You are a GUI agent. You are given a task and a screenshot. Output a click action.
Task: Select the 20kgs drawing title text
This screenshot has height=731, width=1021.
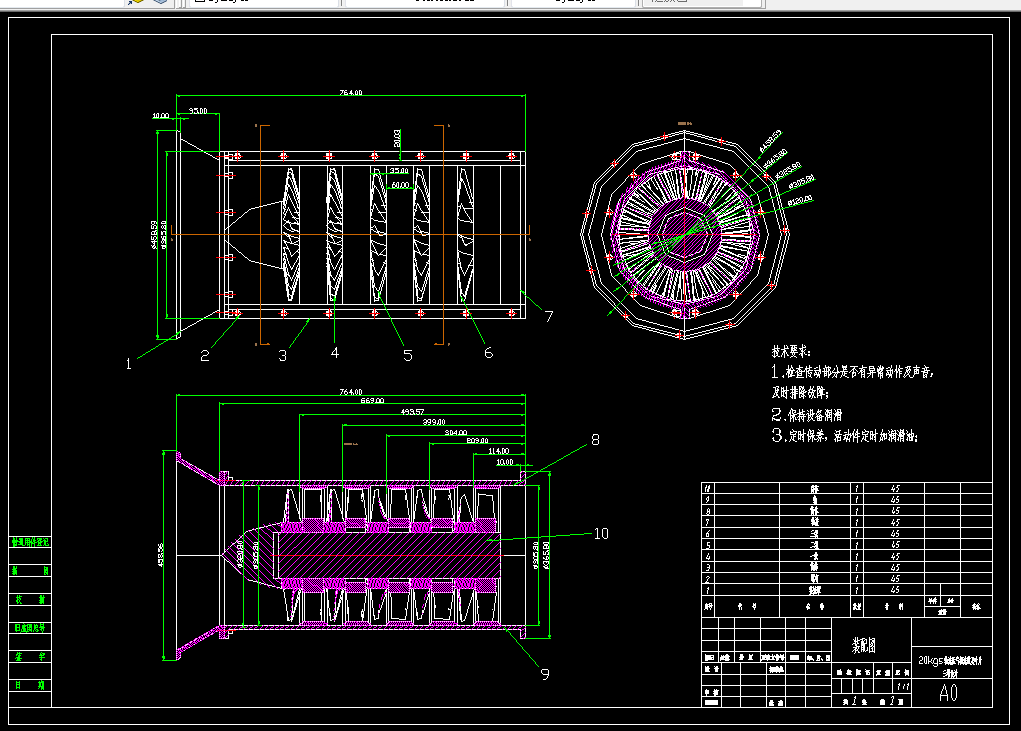click(x=950, y=666)
